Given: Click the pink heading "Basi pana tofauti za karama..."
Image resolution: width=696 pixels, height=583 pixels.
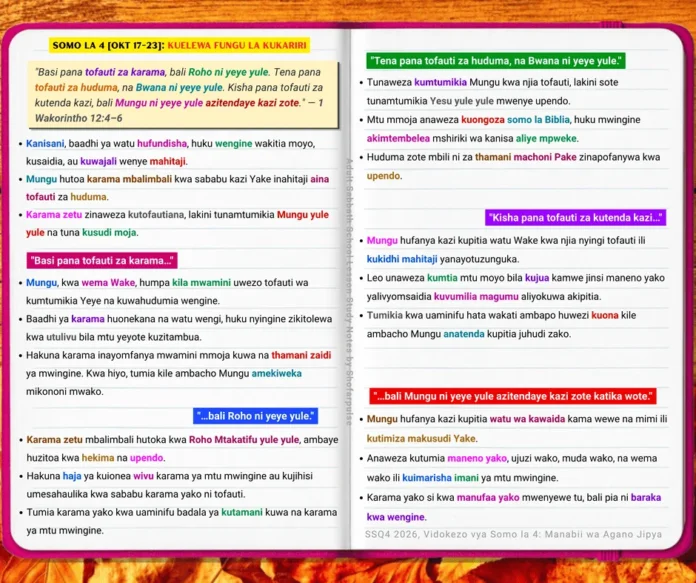Looking at the screenshot, I should [102, 261].
